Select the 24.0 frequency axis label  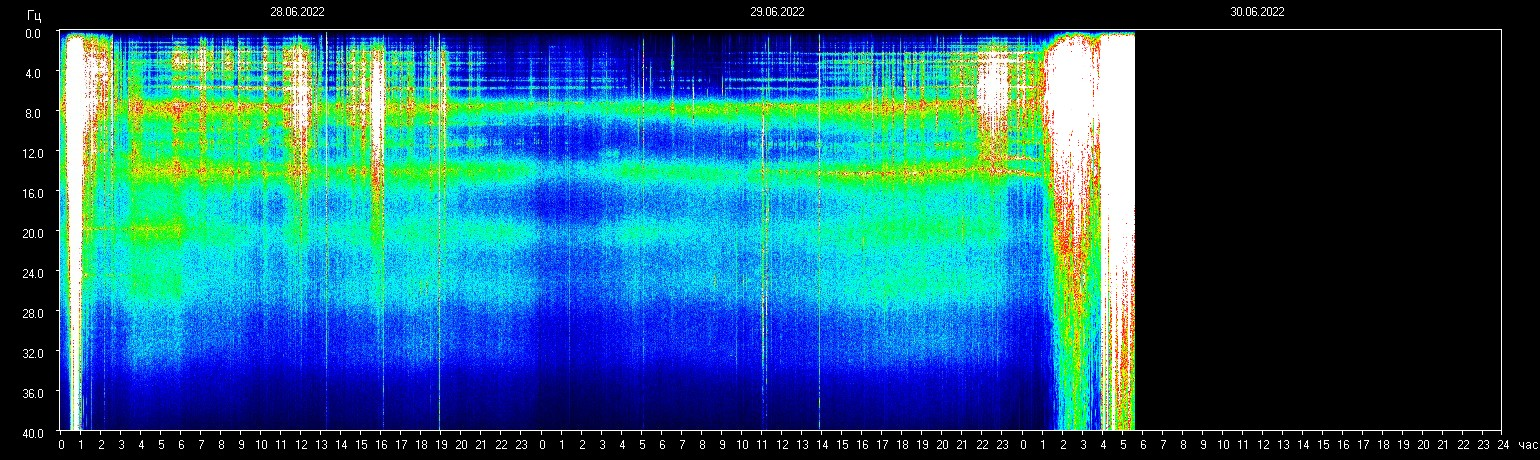click(x=31, y=273)
